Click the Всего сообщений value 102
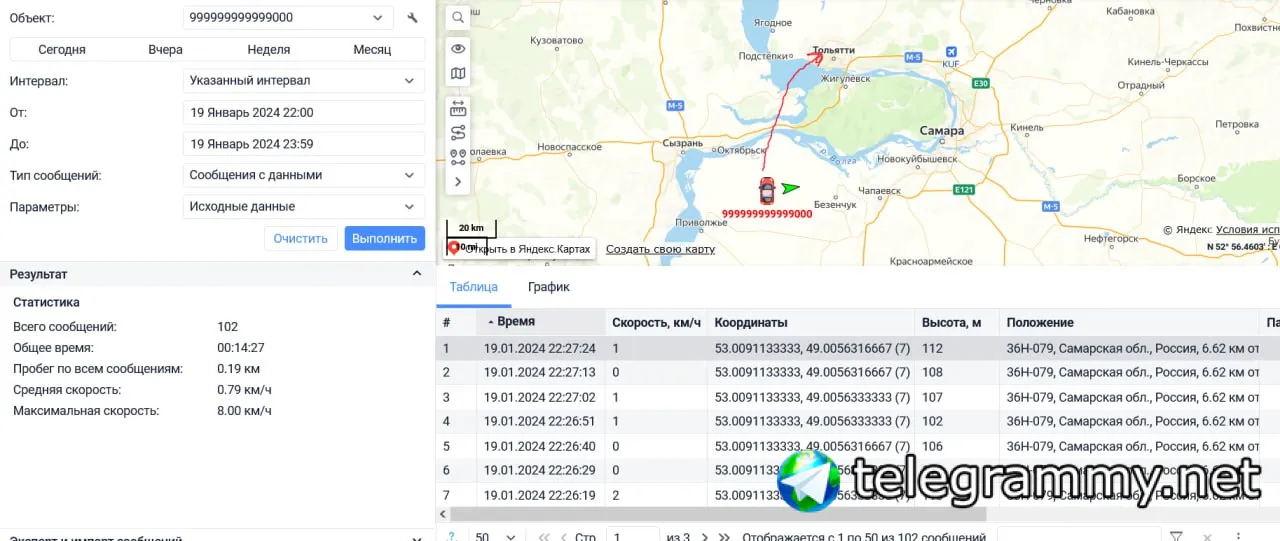Screen dimensions: 1280x541 coord(228,327)
